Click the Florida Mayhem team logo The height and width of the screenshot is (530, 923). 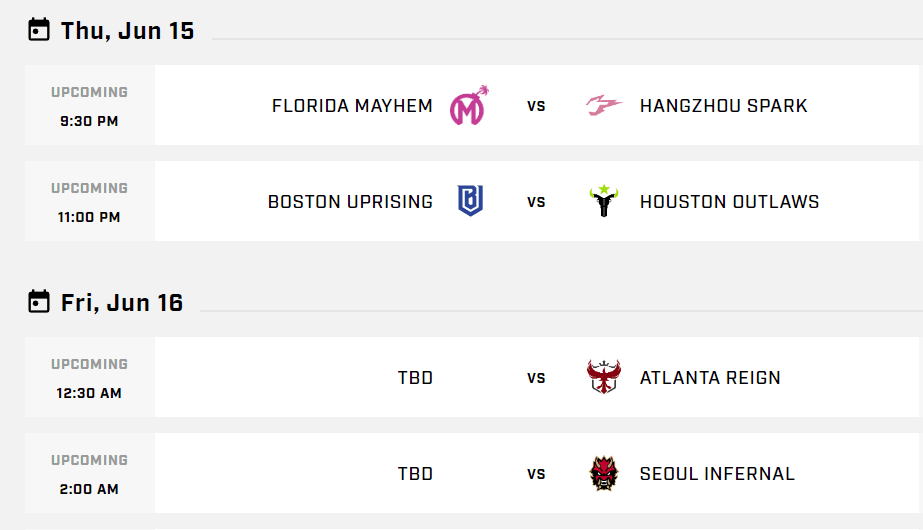pyautogui.click(x=468, y=105)
